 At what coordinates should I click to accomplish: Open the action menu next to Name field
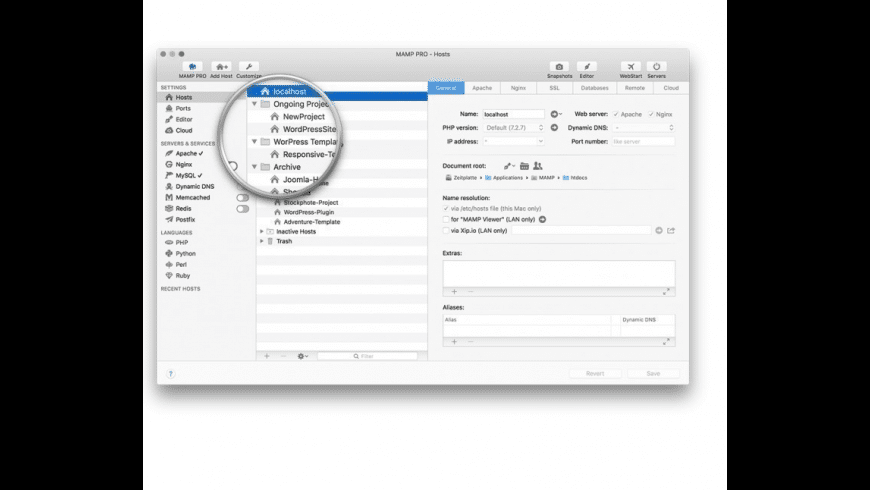coord(555,114)
